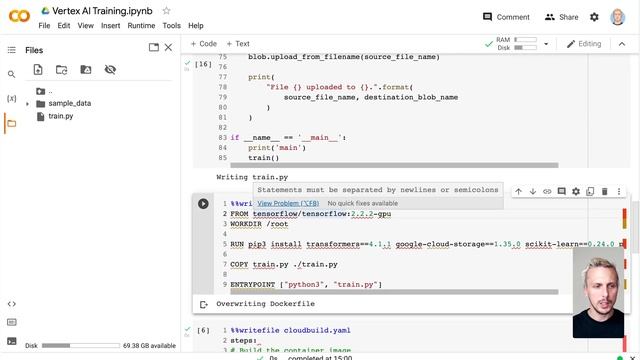The width and height of the screenshot is (640, 360).
Task: Open train.py in file list
Action: tap(61, 116)
